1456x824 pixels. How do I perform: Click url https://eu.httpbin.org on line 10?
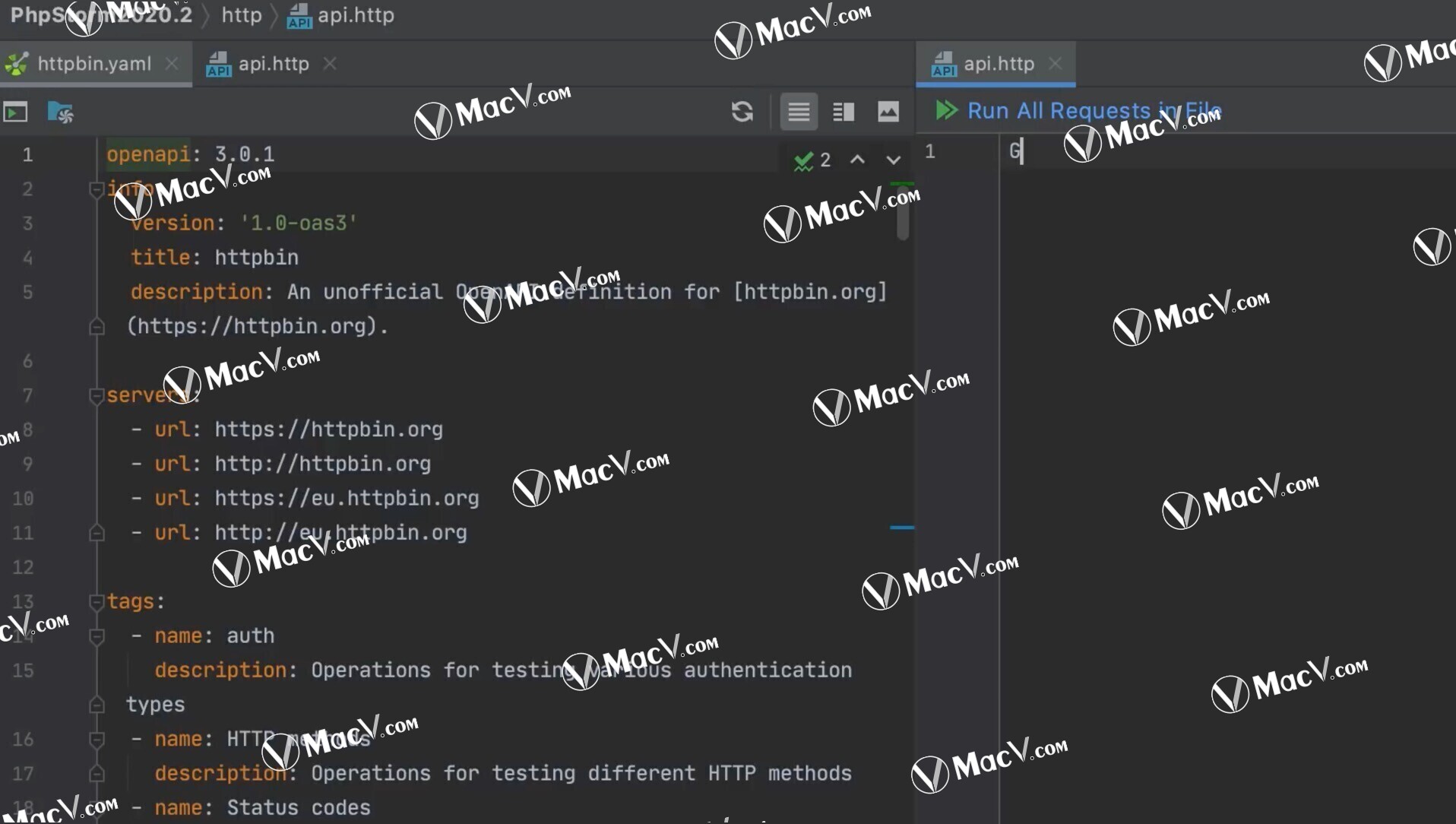(x=347, y=499)
